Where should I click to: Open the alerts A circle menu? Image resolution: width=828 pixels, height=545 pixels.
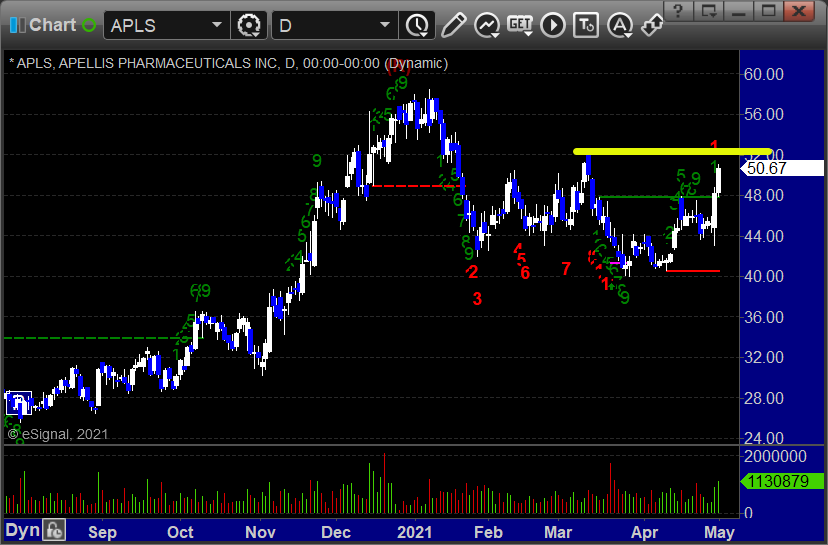point(619,25)
